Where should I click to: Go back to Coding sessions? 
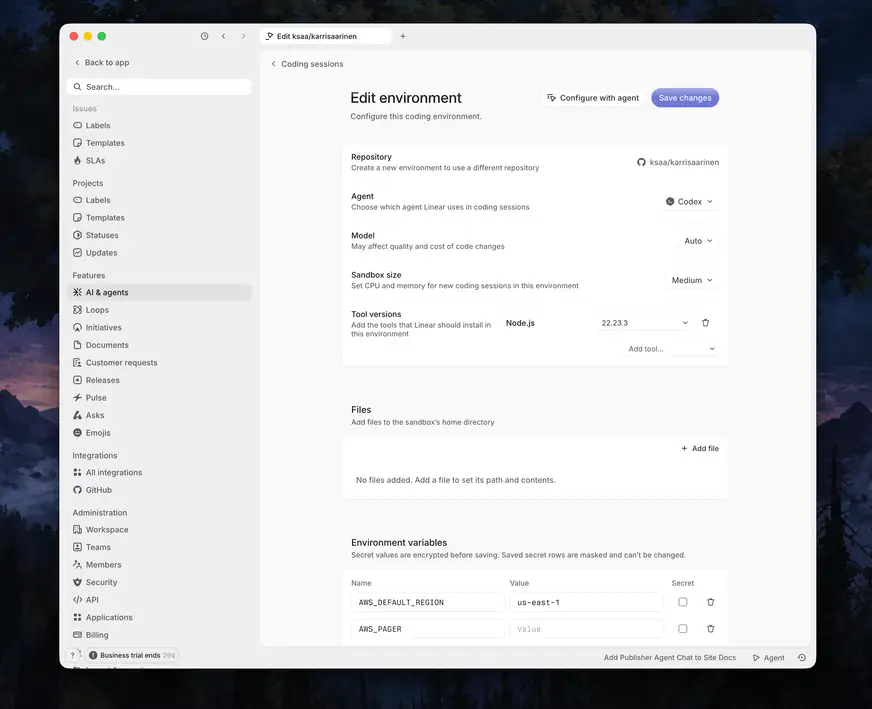(x=307, y=64)
